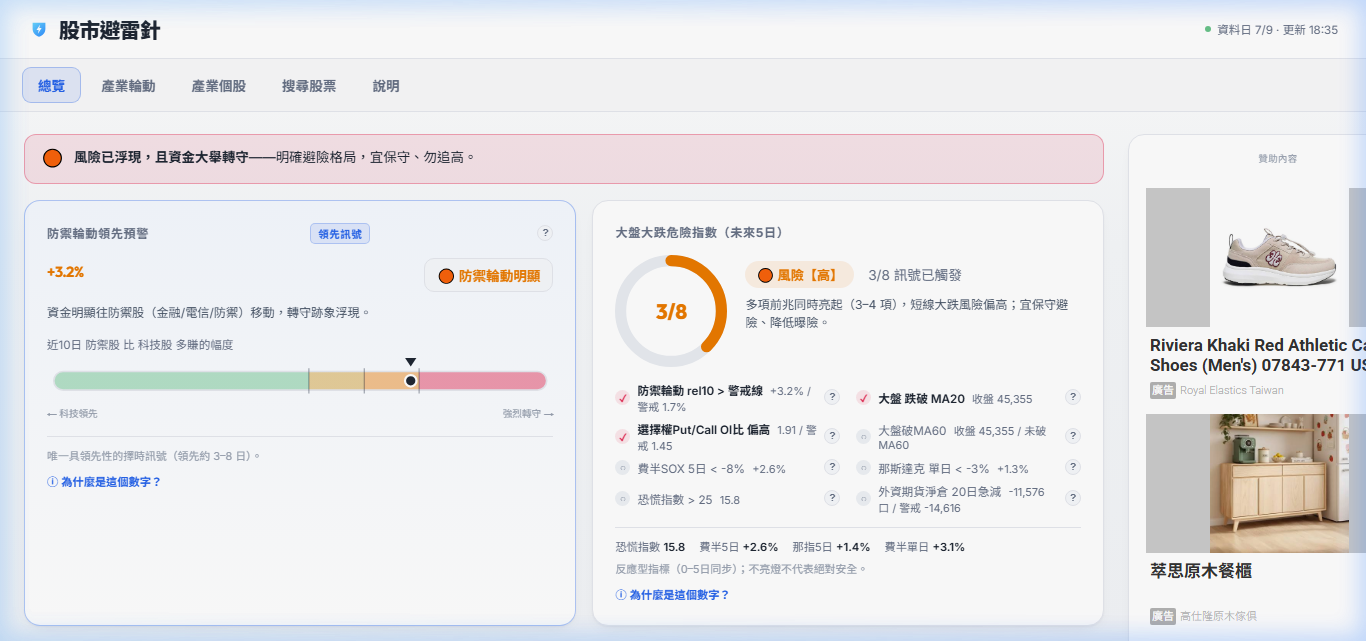Toggle the 選擇權Put/Call OI比 偏高 check
Image resolution: width=1366 pixels, height=641 pixels.
tap(622, 437)
